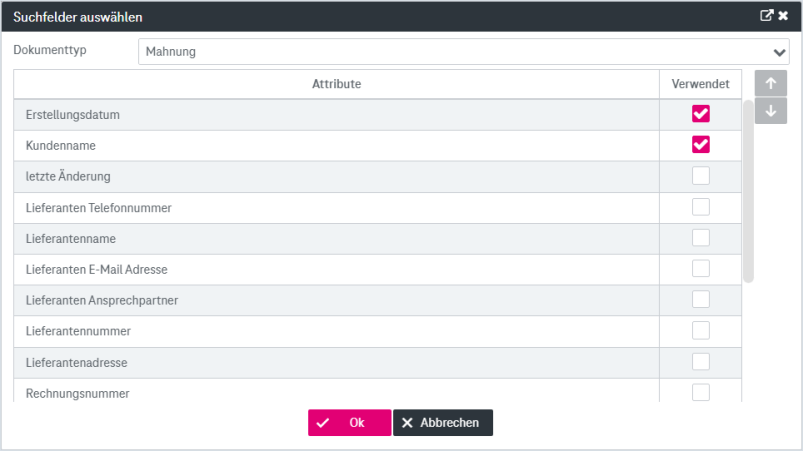Uncheck the Kundenname checkbox
Viewport: 803px width, 451px height.
701,145
